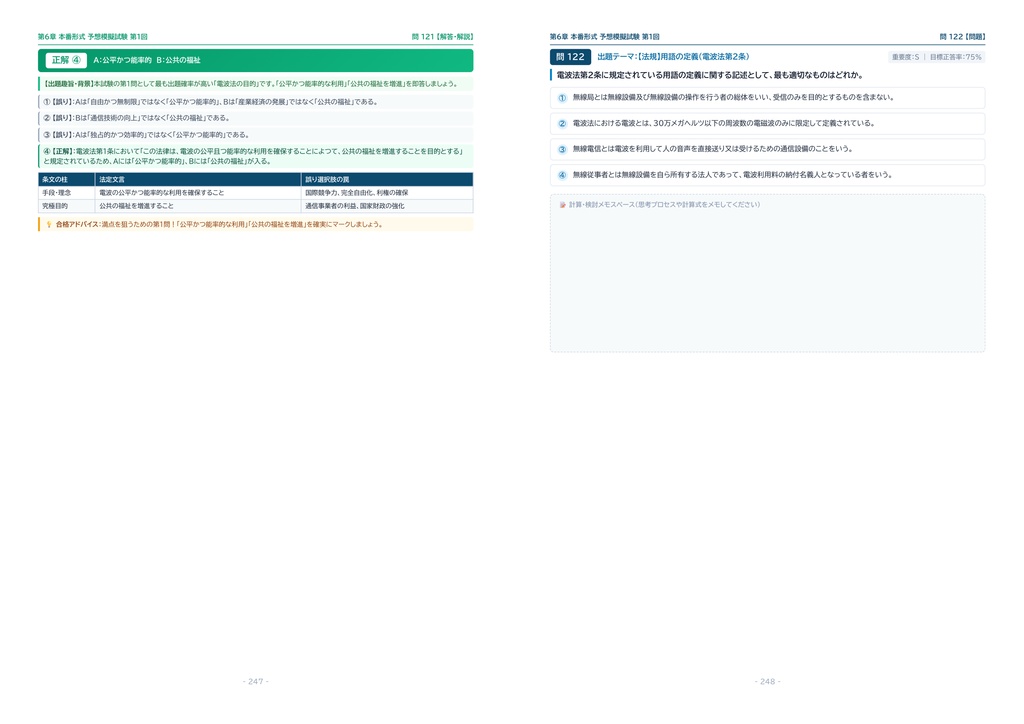
Task: Click the 正解 ④ answer badge
Action: click(66, 60)
